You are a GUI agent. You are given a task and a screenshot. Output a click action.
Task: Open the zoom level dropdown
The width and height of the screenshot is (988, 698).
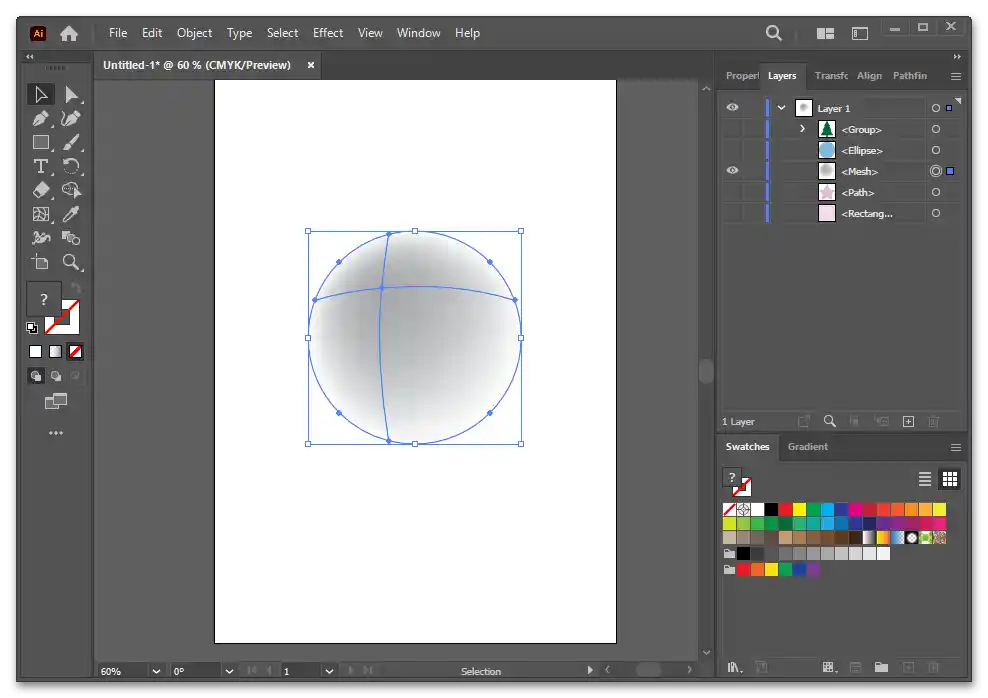(156, 671)
